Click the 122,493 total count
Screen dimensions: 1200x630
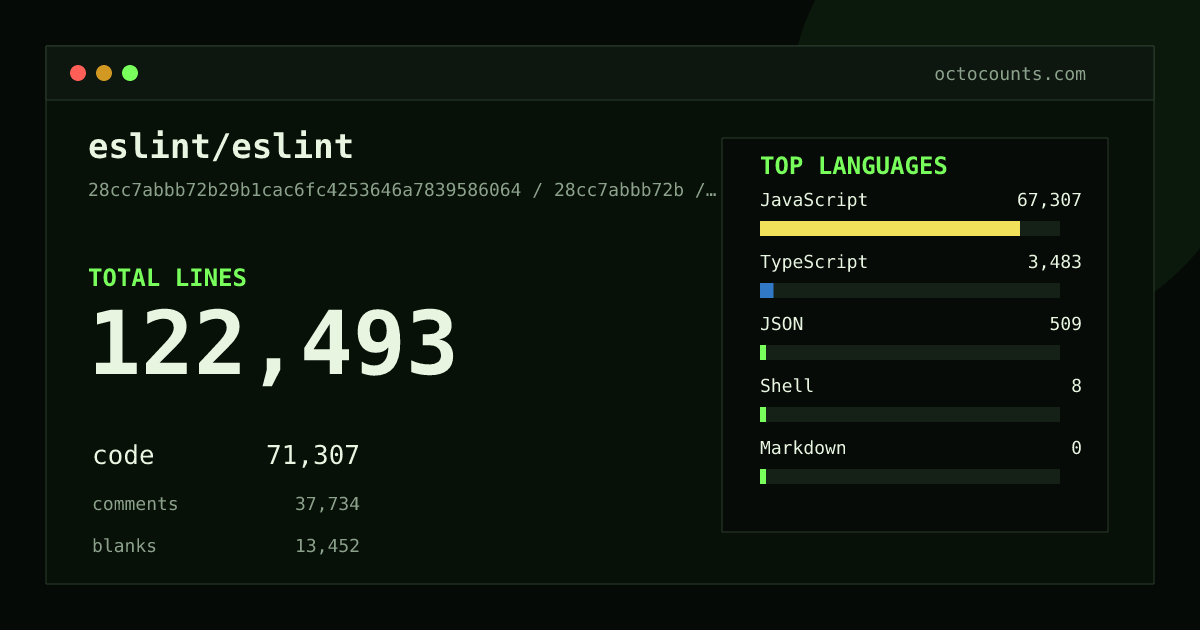point(273,345)
